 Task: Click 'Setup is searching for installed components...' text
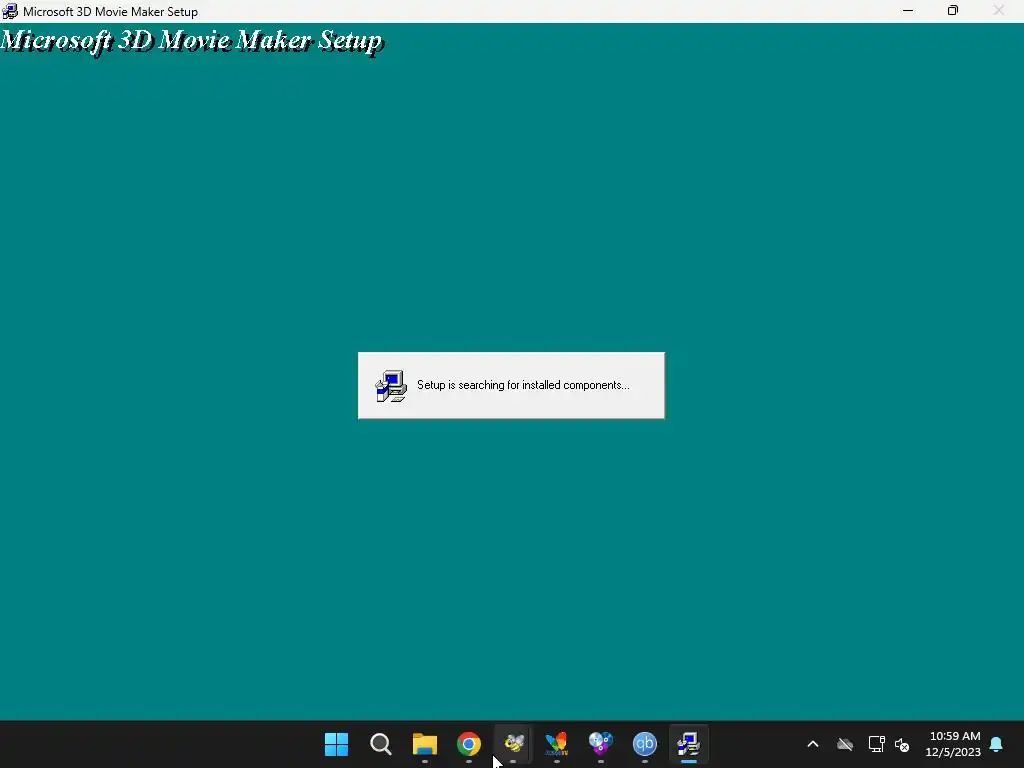523,385
